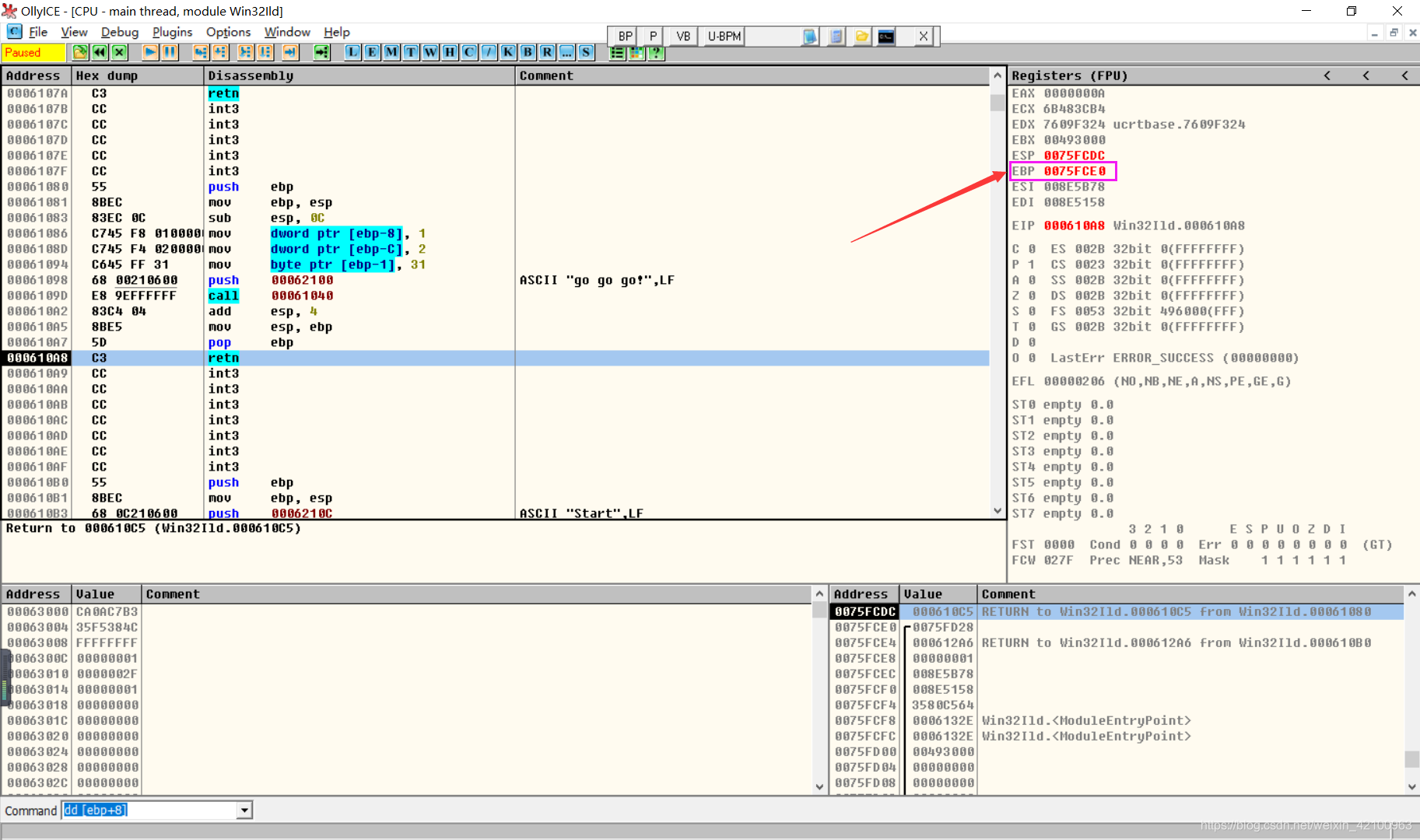Click the Execute till return icon
Screen dimensions: 1420x840
click(x=290, y=52)
